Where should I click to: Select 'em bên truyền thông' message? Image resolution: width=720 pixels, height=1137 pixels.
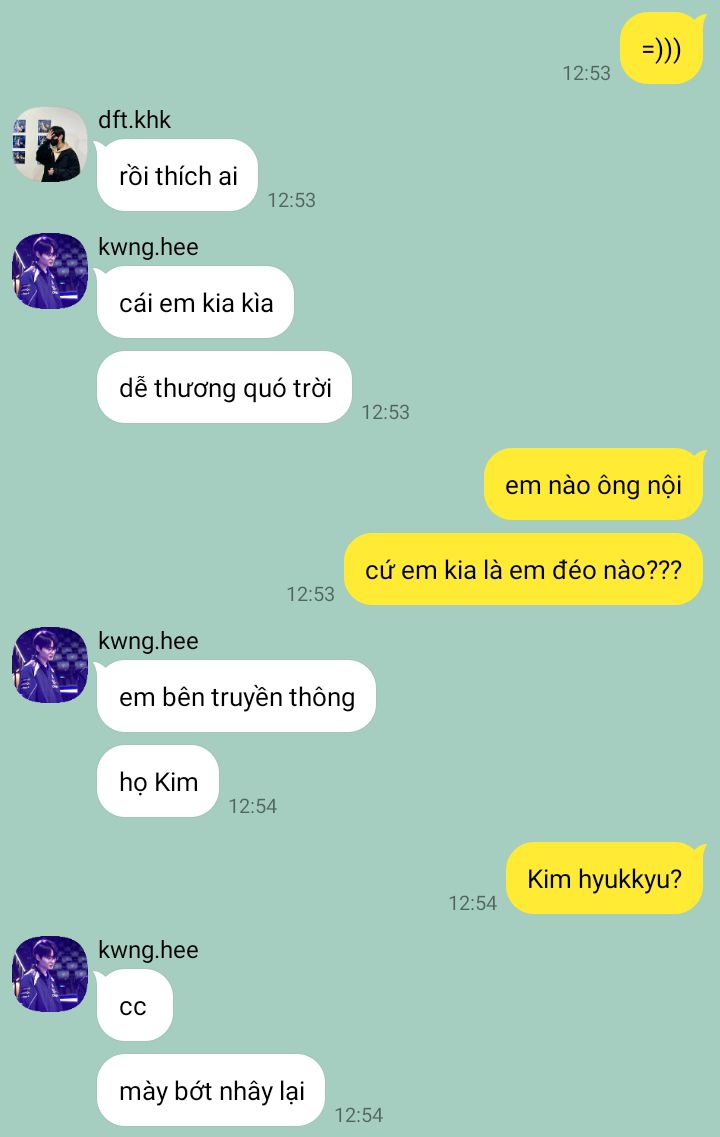point(236,696)
